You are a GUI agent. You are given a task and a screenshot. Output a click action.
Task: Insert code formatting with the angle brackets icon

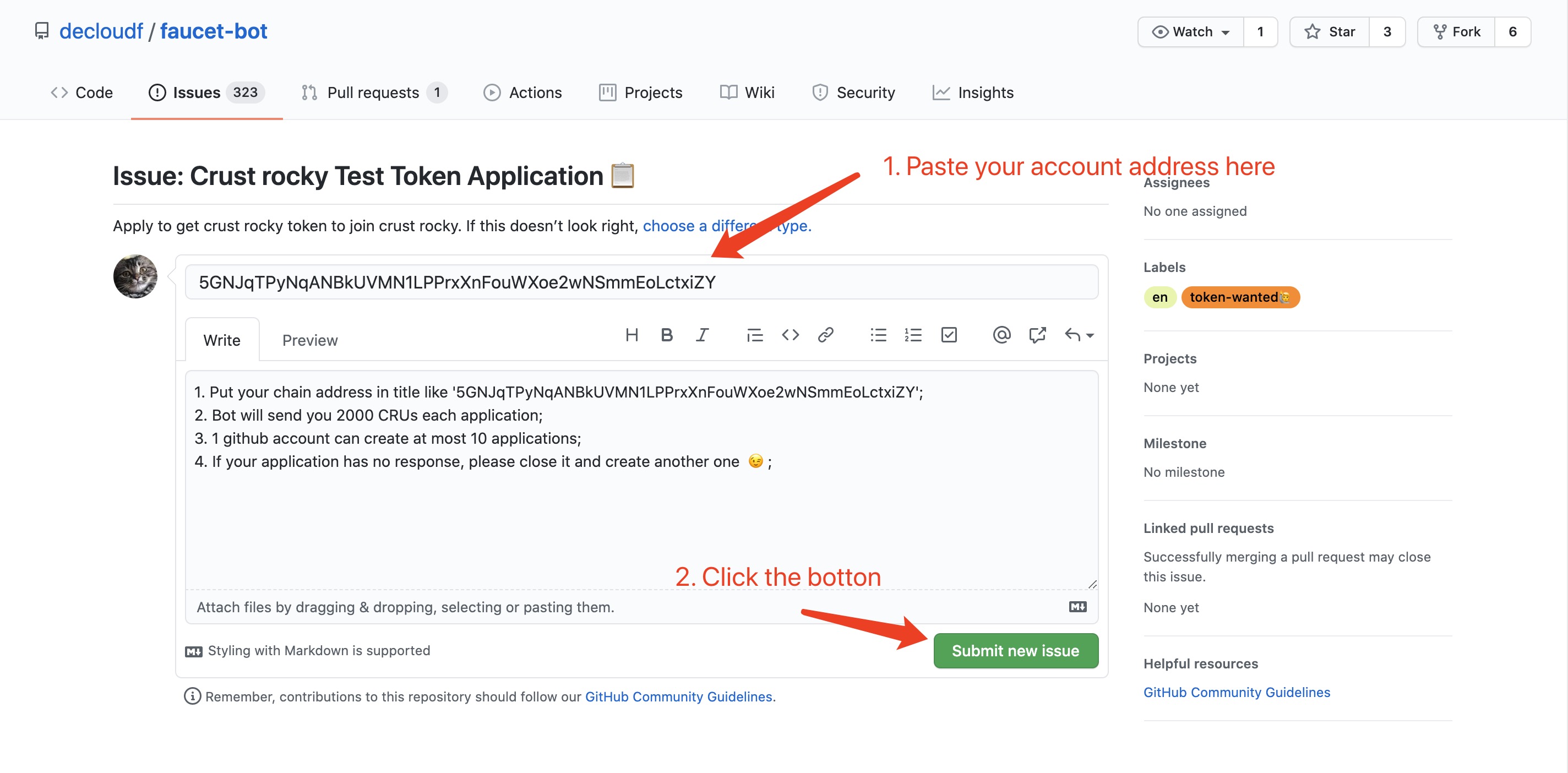pyautogui.click(x=790, y=335)
